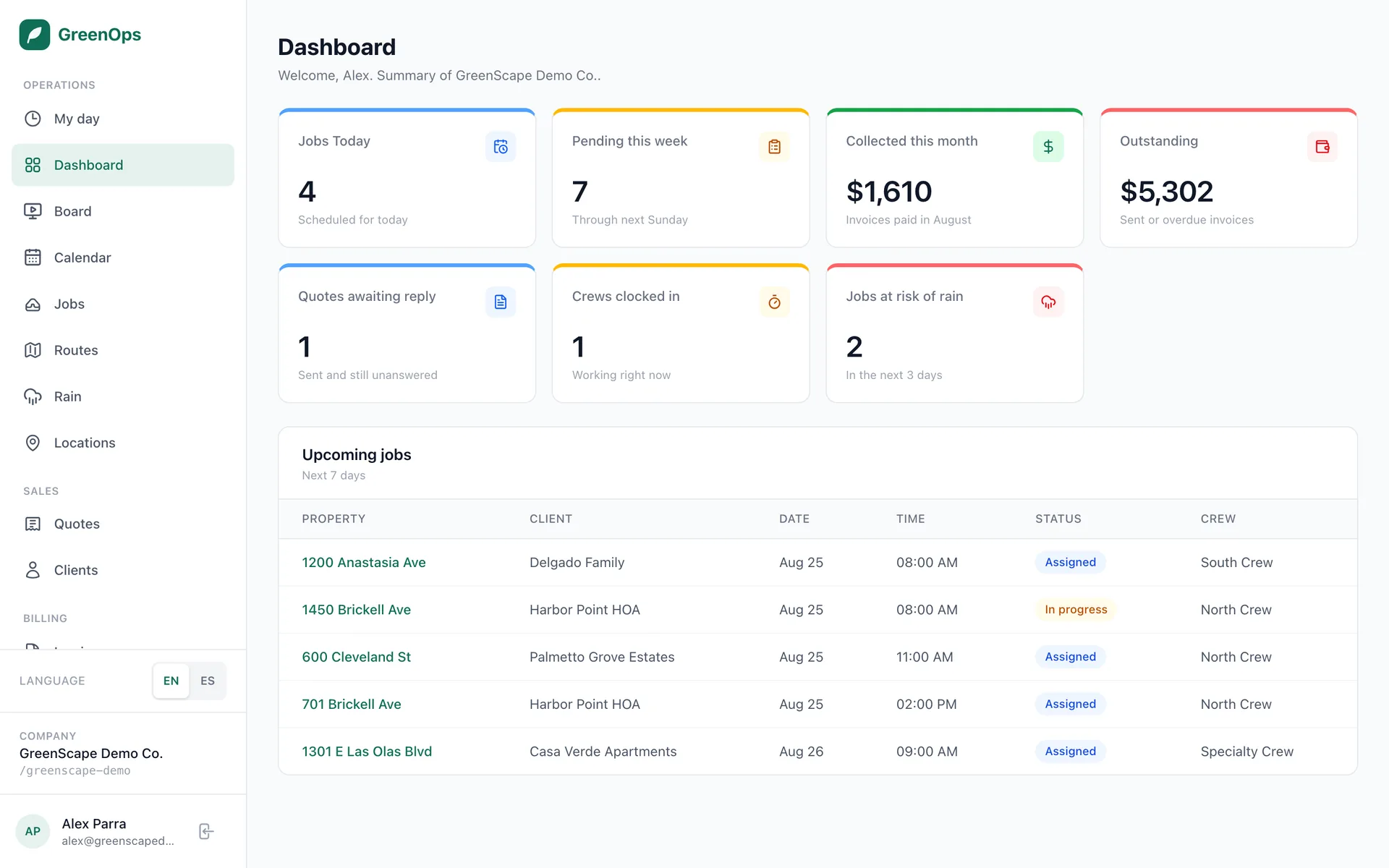Open the 1450 Brickell Ave property link
The width and height of the screenshot is (1389, 868).
coord(357,610)
